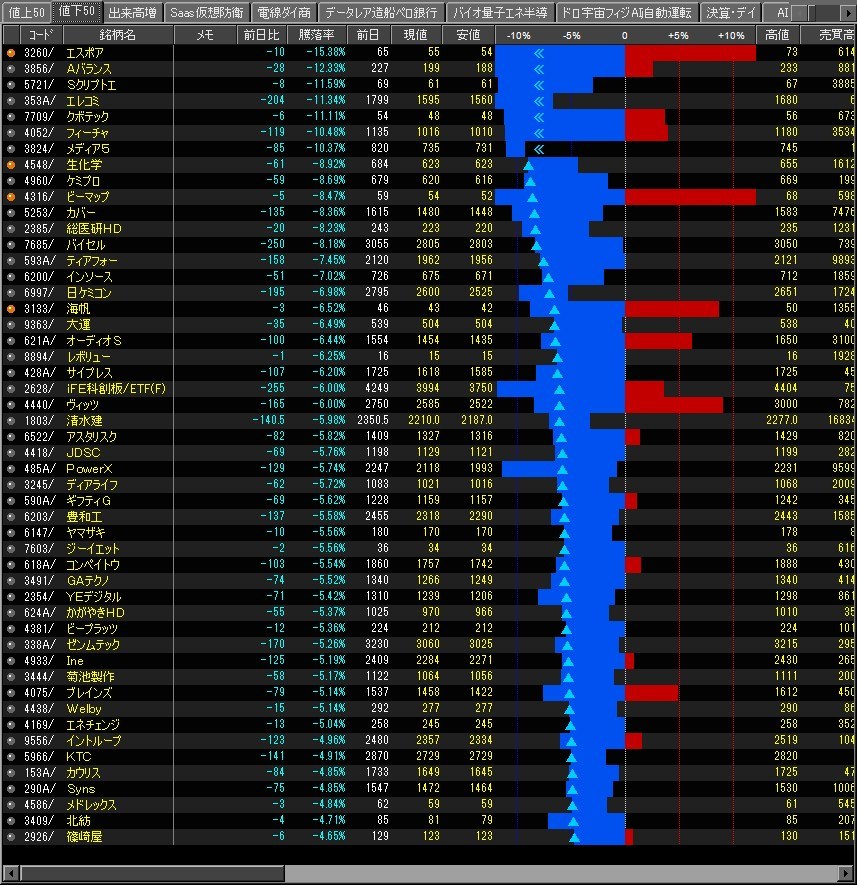The image size is (857, 885).
Task: Click the horizontal scrollbar thumb at bottom
Action: (153, 873)
